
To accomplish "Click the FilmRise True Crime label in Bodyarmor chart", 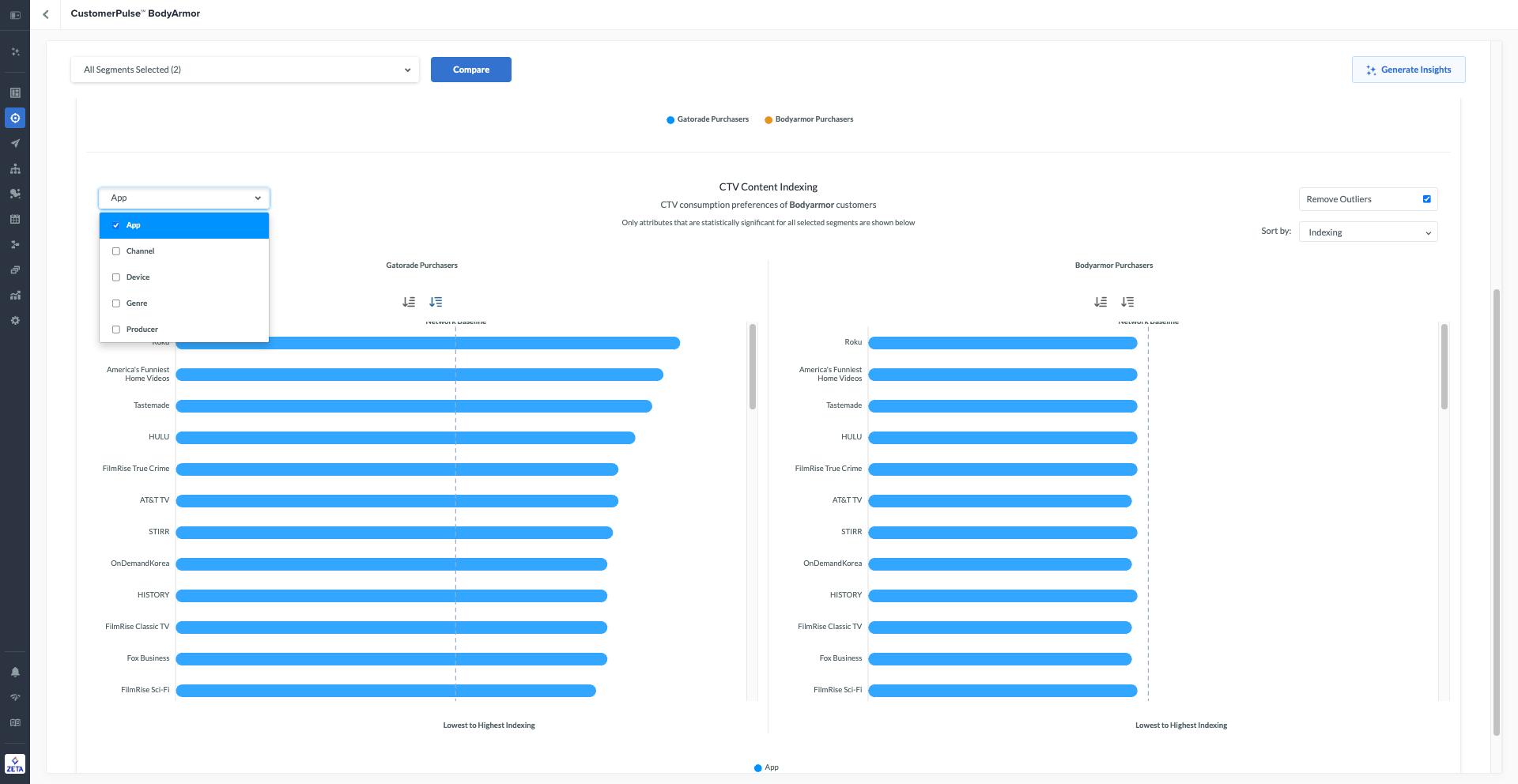I will click(829, 469).
